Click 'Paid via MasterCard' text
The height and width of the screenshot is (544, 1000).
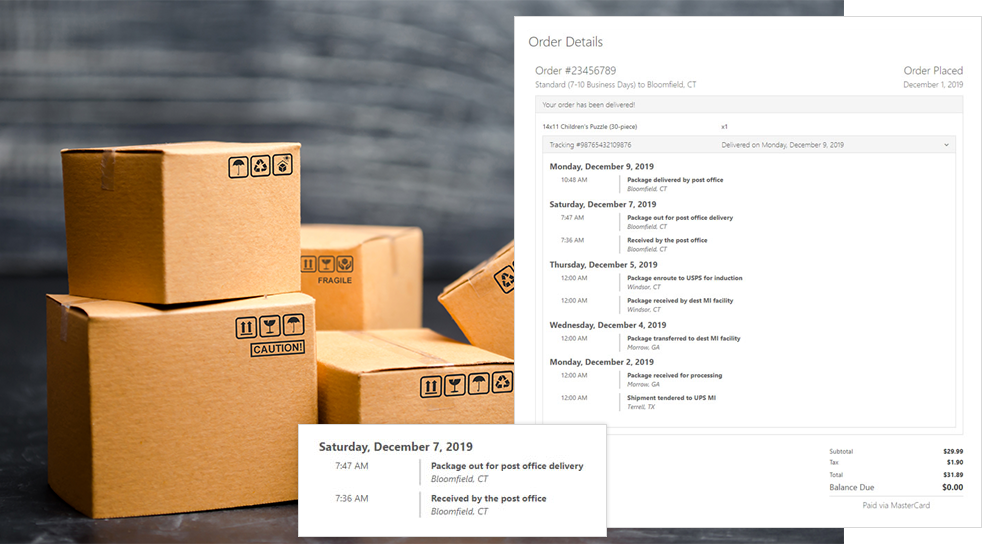pyautogui.click(x=896, y=505)
